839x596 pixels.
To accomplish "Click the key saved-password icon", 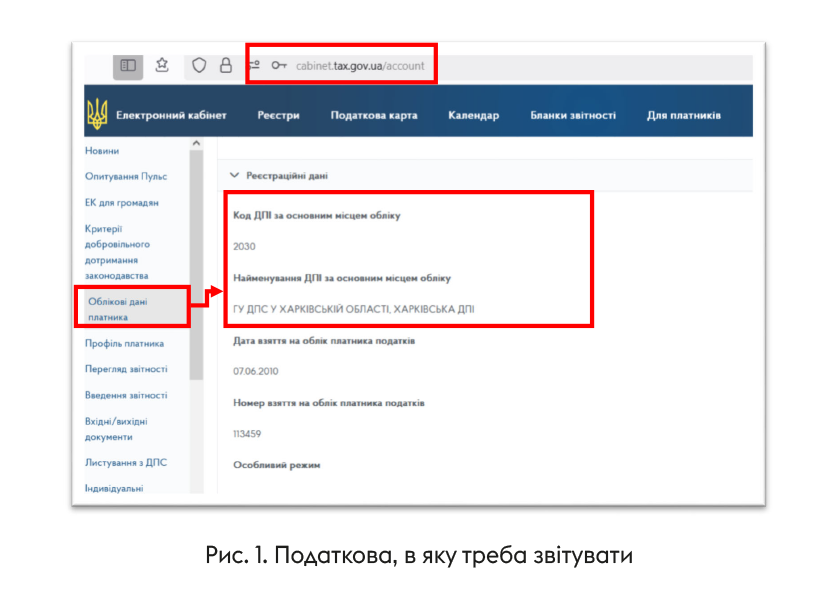I will 279,65.
